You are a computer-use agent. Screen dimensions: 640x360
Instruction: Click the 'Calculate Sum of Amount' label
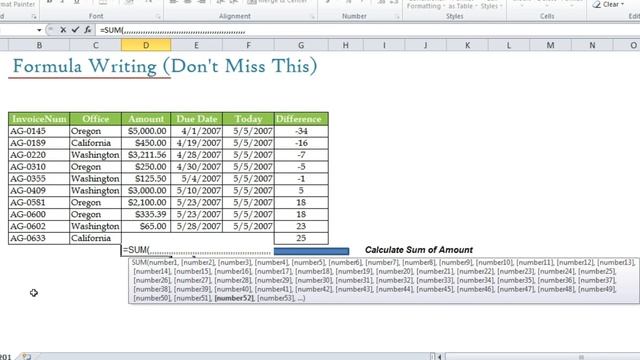click(419, 250)
